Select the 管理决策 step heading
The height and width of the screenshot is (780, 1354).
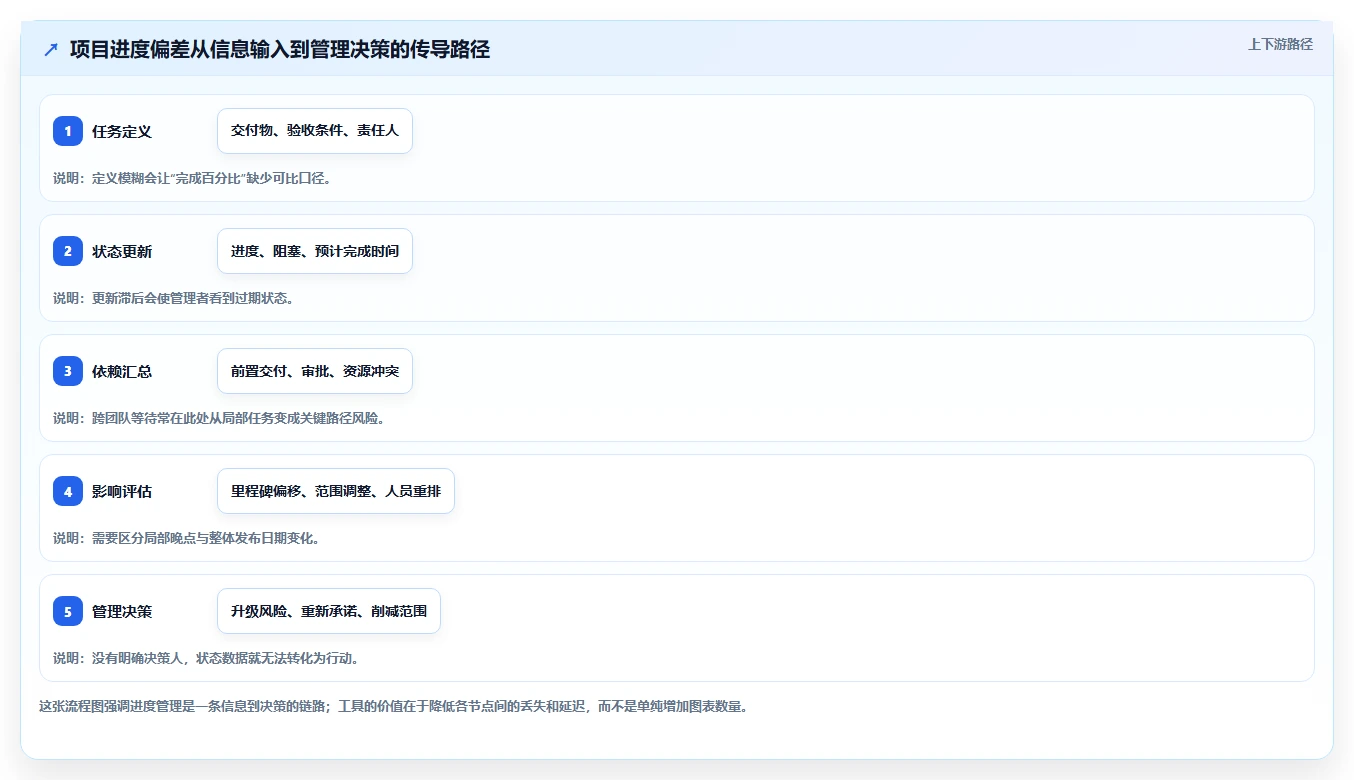[x=122, y=611]
